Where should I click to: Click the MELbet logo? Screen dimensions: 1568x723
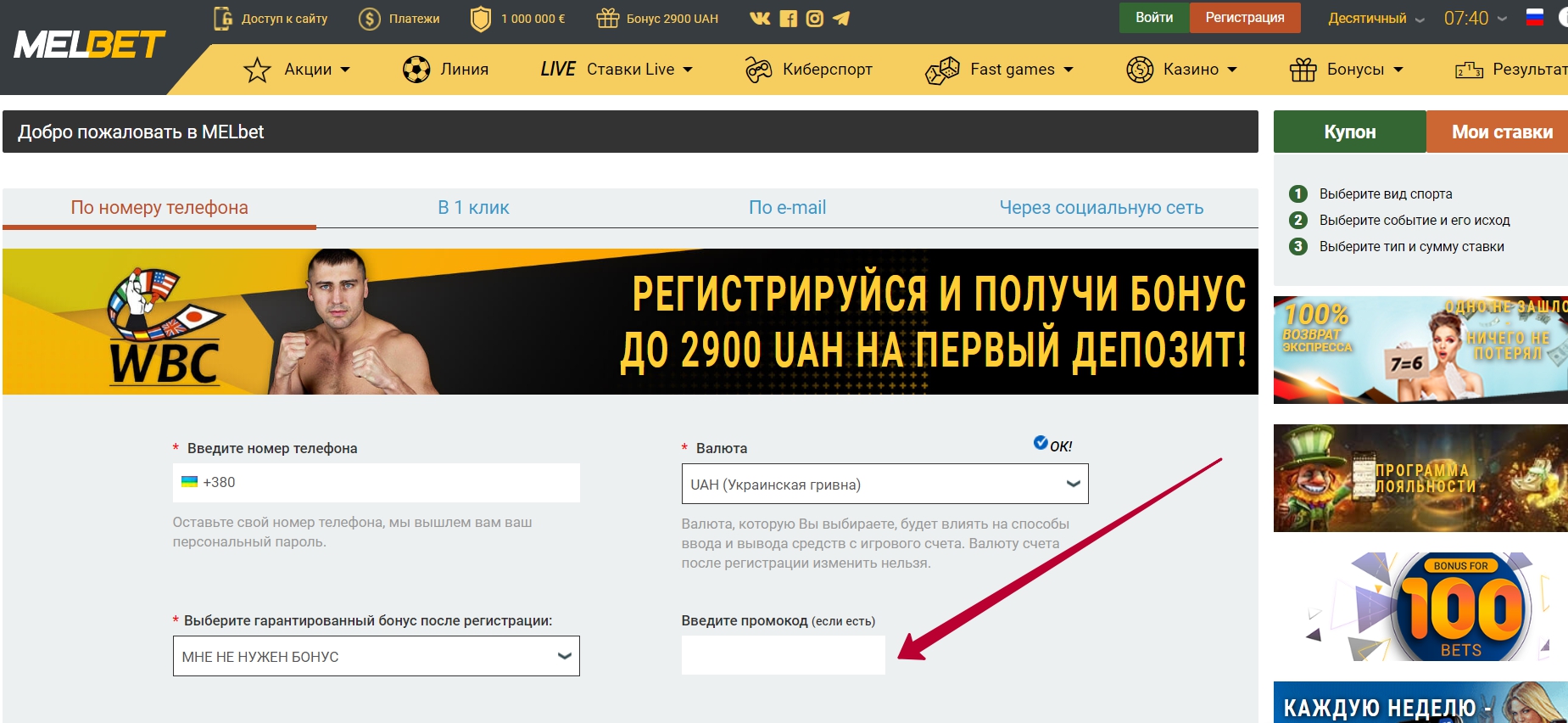point(90,45)
